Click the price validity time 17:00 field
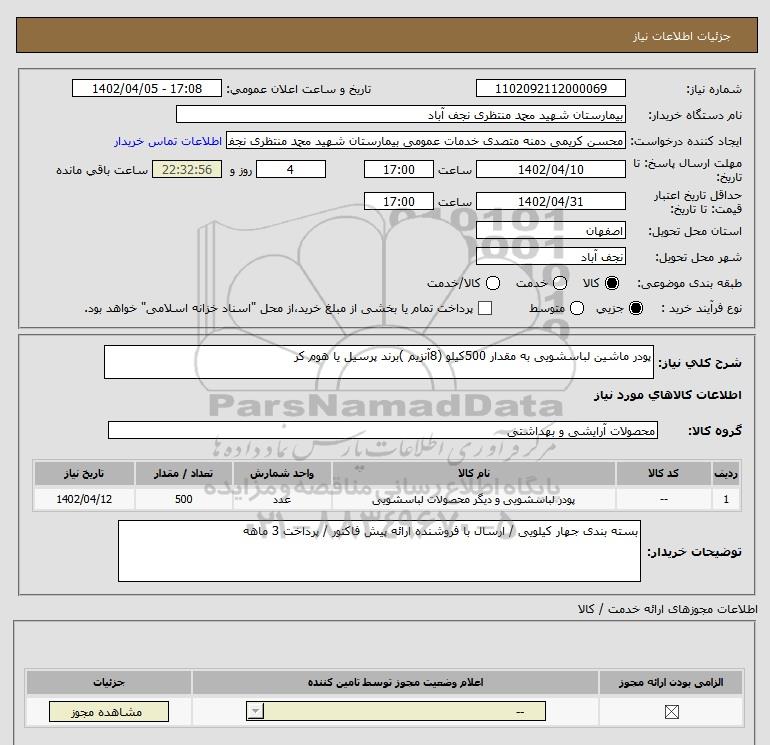The height and width of the screenshot is (745, 770). 399,201
